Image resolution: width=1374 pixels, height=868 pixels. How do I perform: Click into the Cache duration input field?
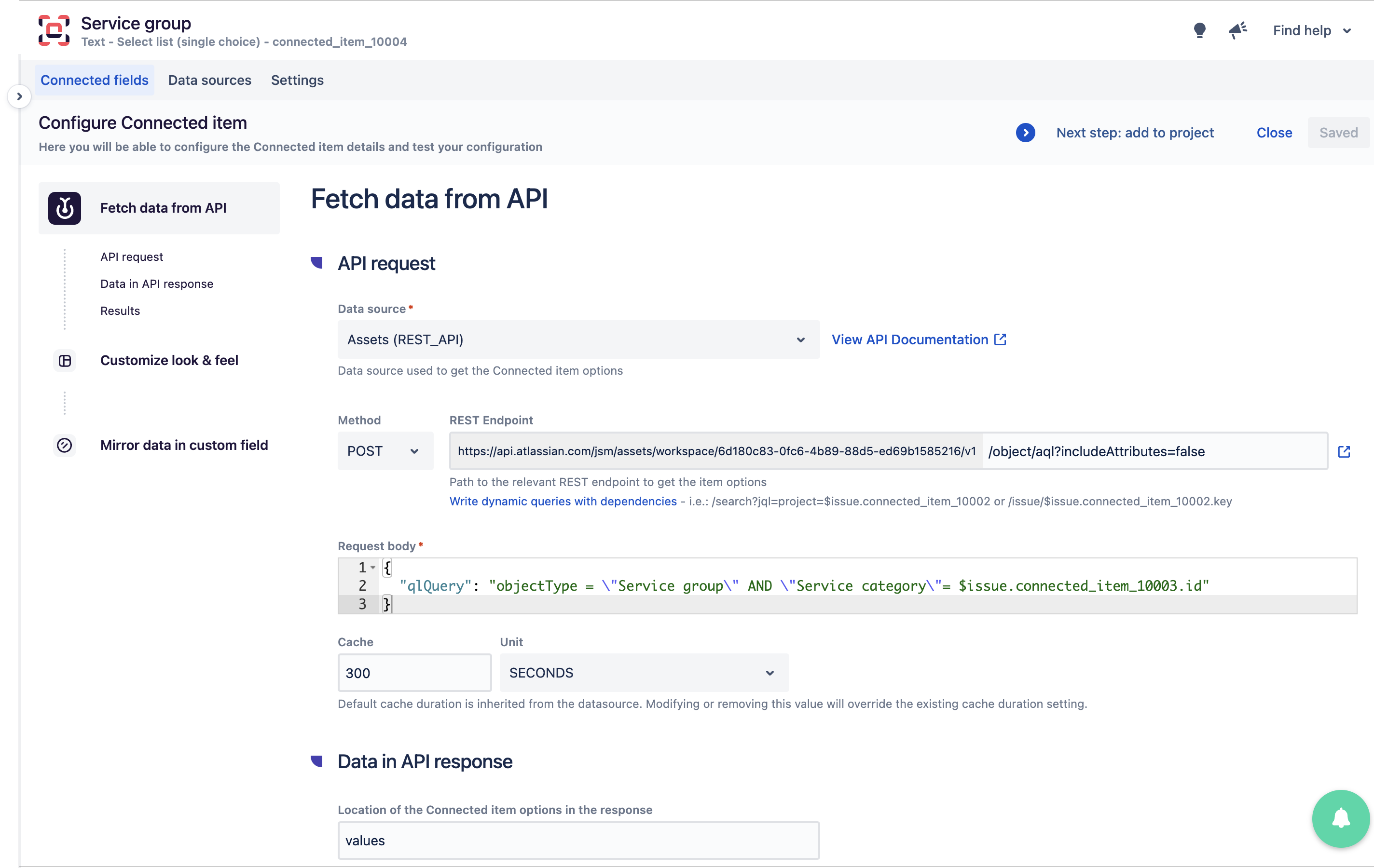click(414, 673)
